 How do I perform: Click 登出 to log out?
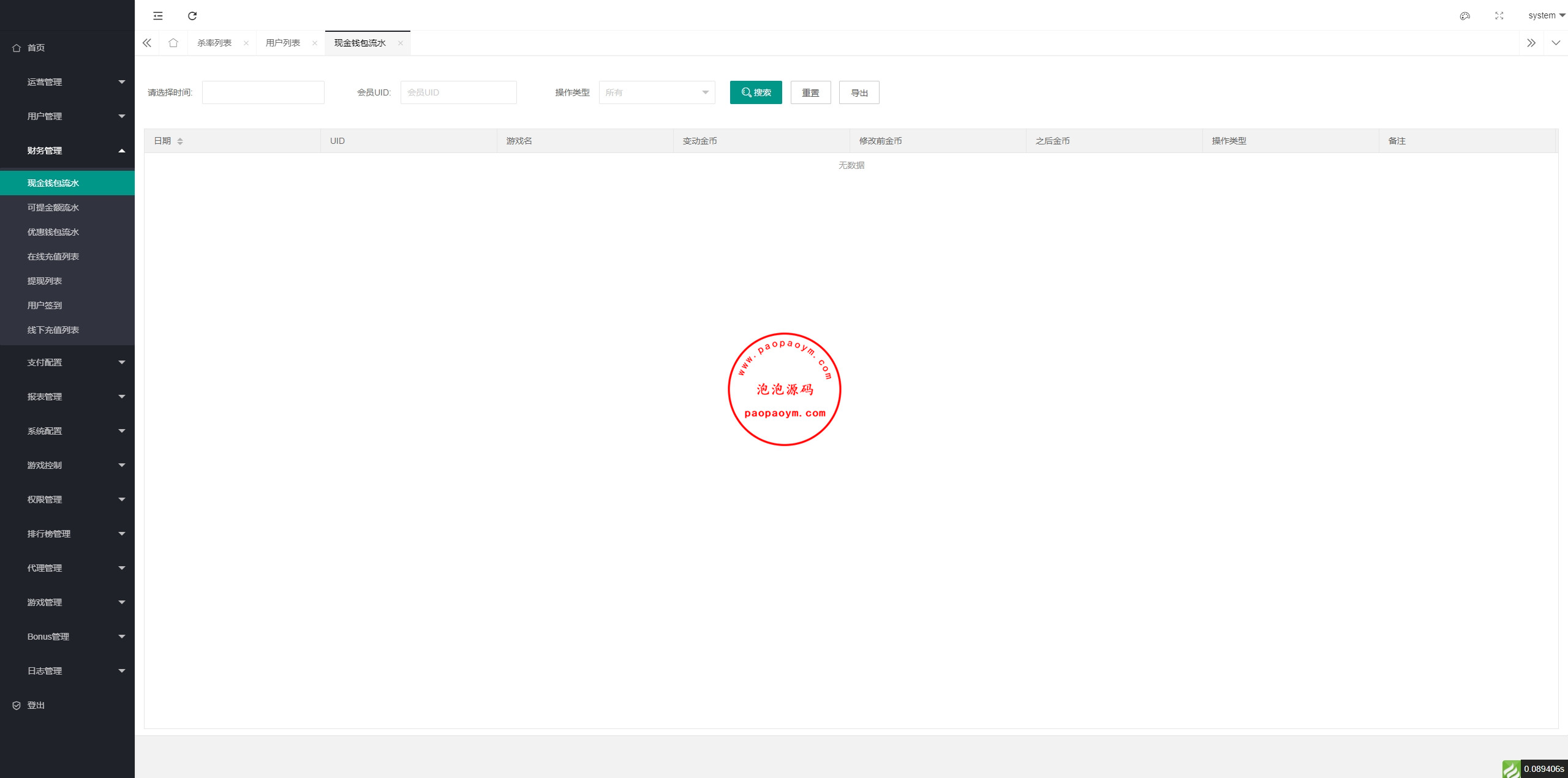tap(67, 705)
